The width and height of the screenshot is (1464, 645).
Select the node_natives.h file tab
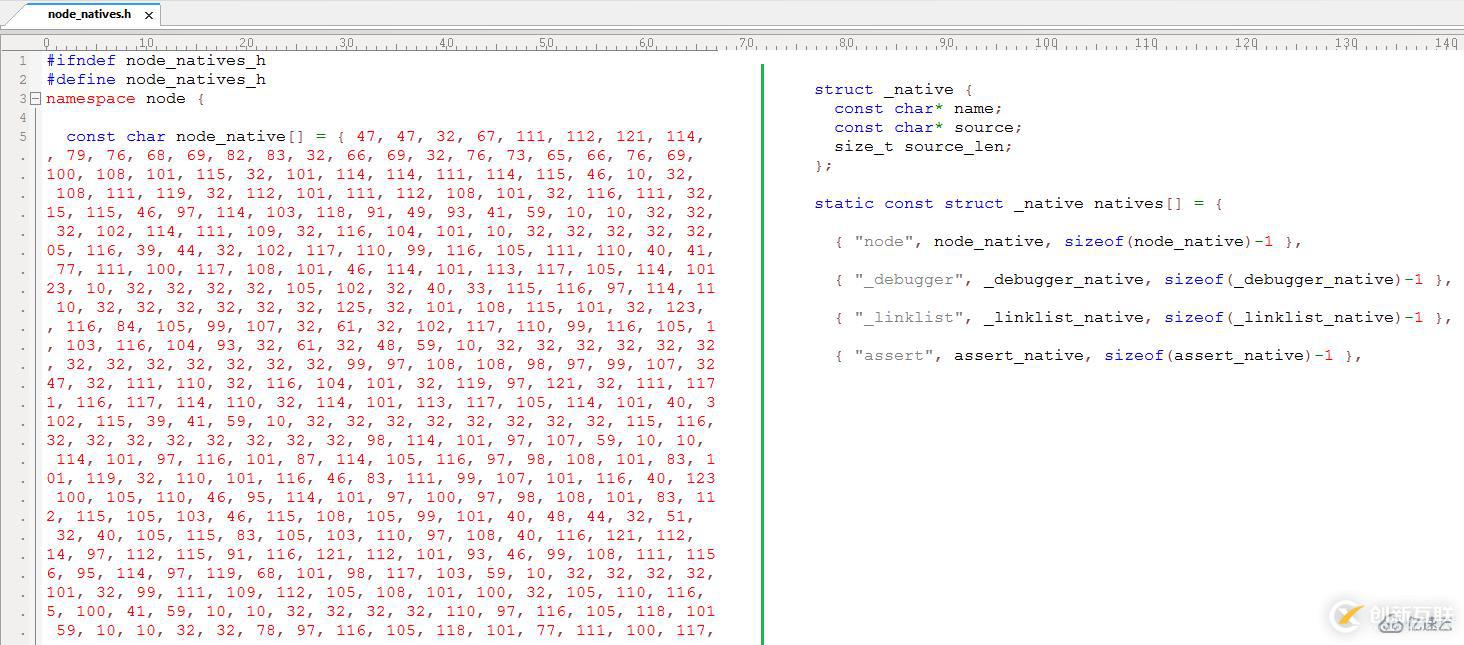pos(89,14)
